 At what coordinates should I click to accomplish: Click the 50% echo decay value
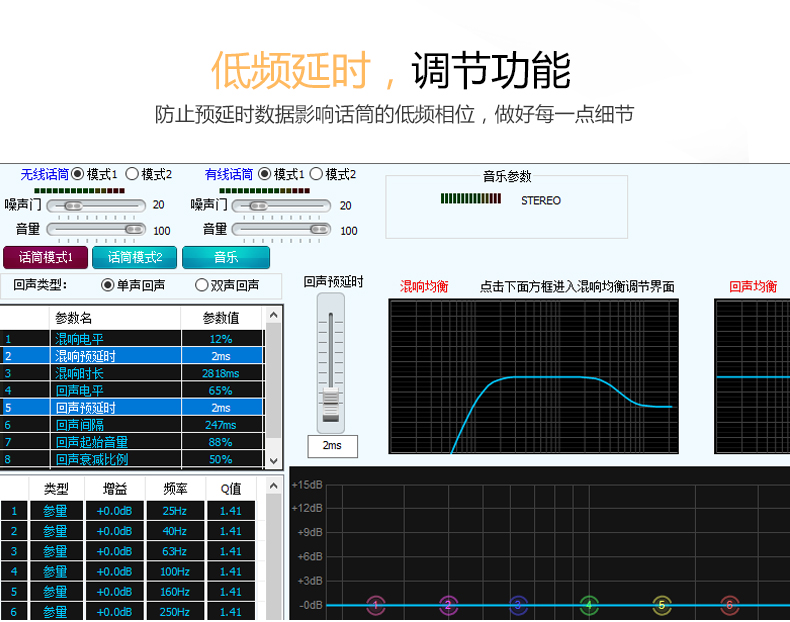click(221, 459)
